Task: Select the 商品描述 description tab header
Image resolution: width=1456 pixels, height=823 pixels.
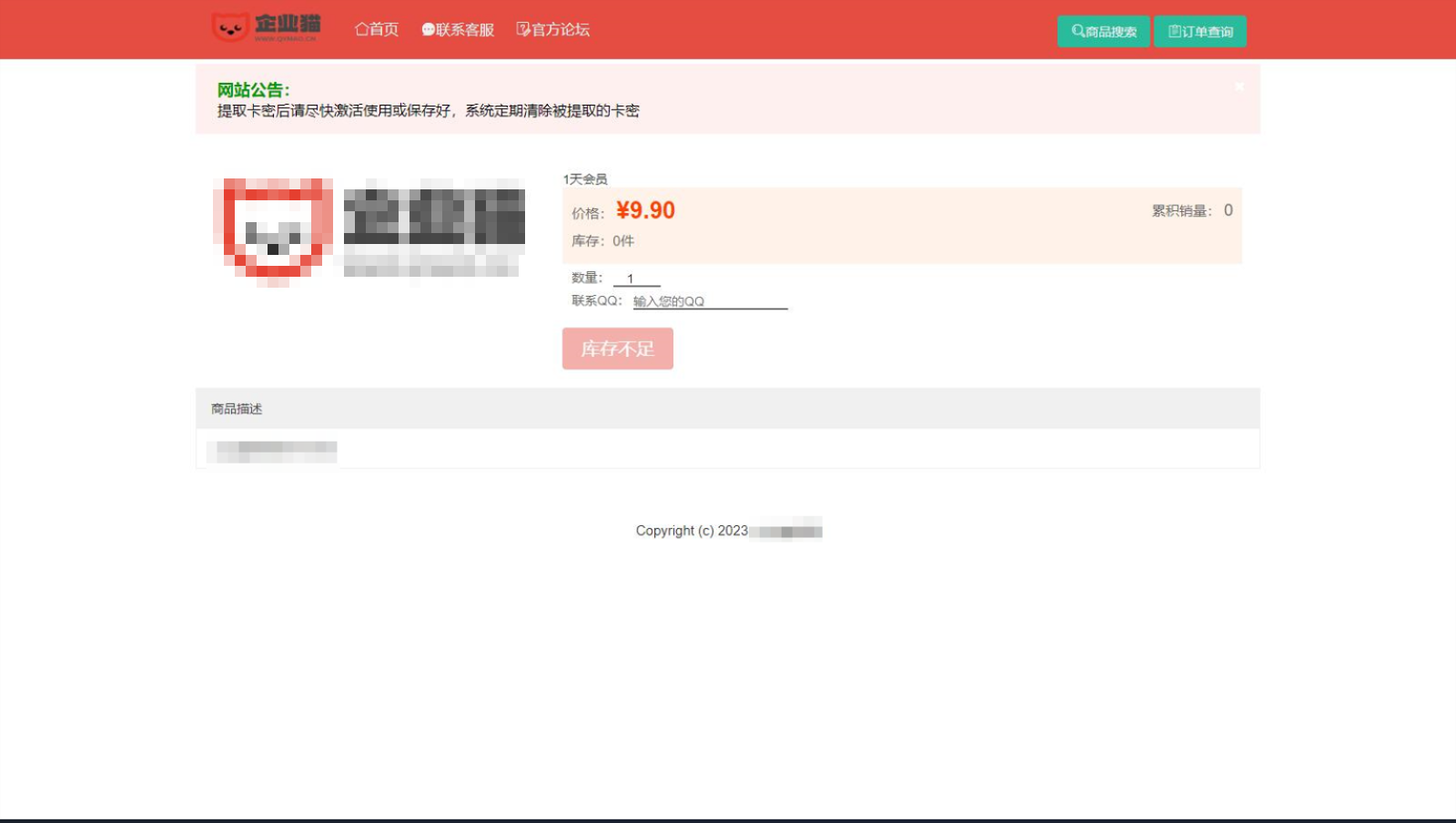Action: coord(237,409)
